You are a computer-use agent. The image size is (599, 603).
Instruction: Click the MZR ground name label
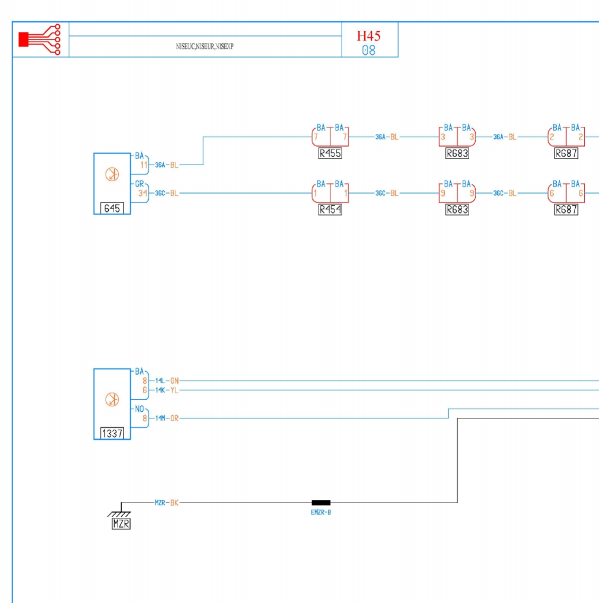click(121, 524)
